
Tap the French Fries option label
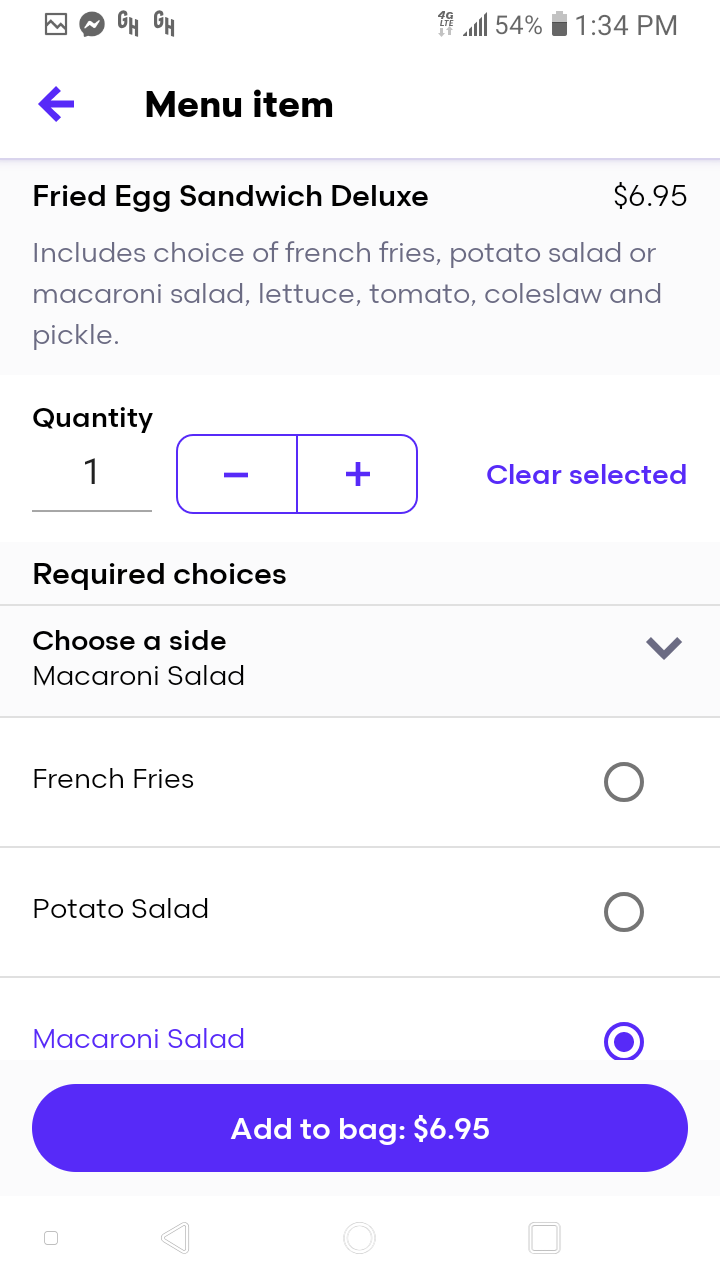coord(113,779)
